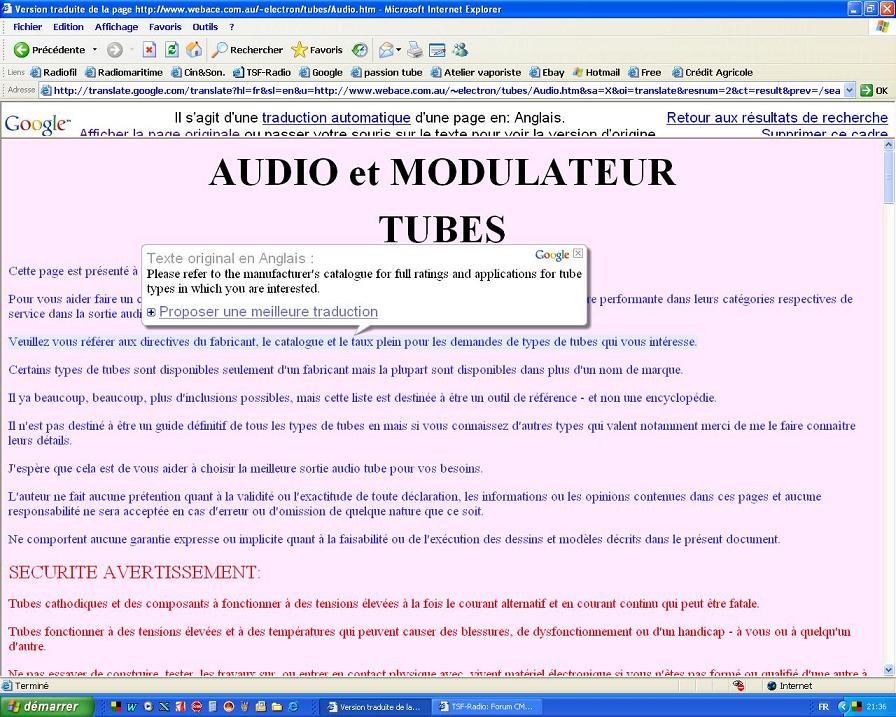This screenshot has height=717, width=896.
Task: Click 'Retour aux résultats de recherche' link
Action: coord(776,118)
